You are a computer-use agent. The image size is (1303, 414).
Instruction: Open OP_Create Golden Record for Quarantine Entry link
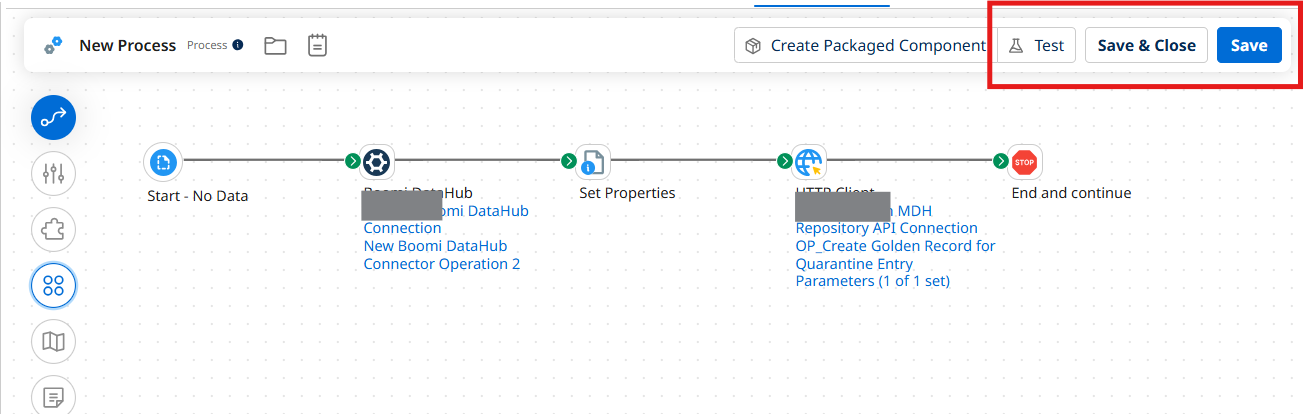[x=895, y=255]
